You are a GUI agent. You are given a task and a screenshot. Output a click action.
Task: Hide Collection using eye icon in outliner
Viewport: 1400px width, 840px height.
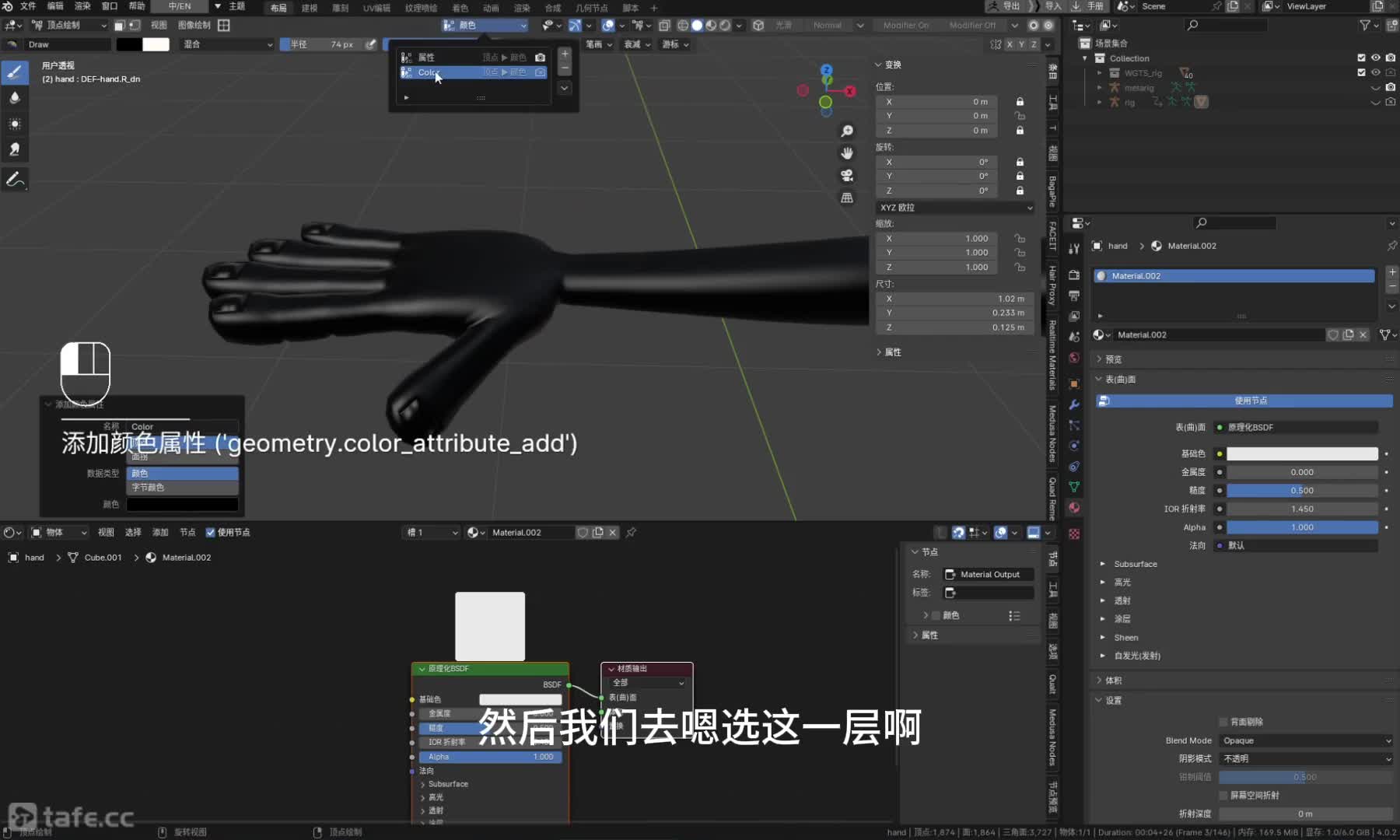click(1375, 58)
